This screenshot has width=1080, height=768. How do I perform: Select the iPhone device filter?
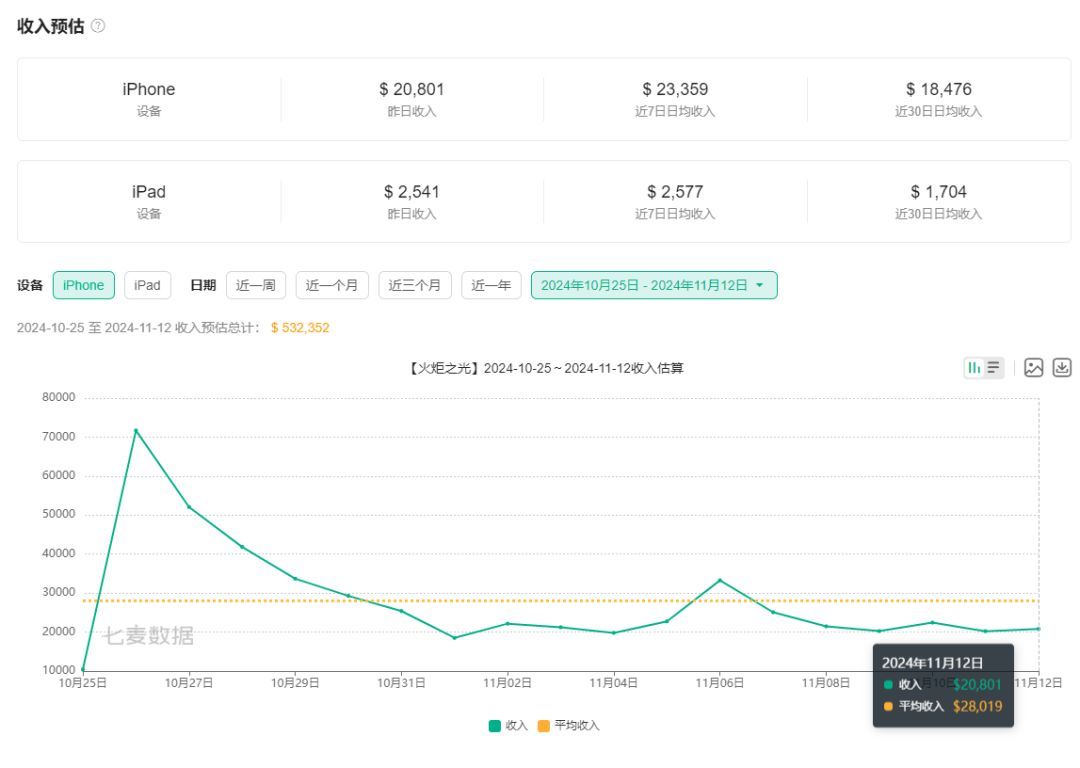coord(84,285)
